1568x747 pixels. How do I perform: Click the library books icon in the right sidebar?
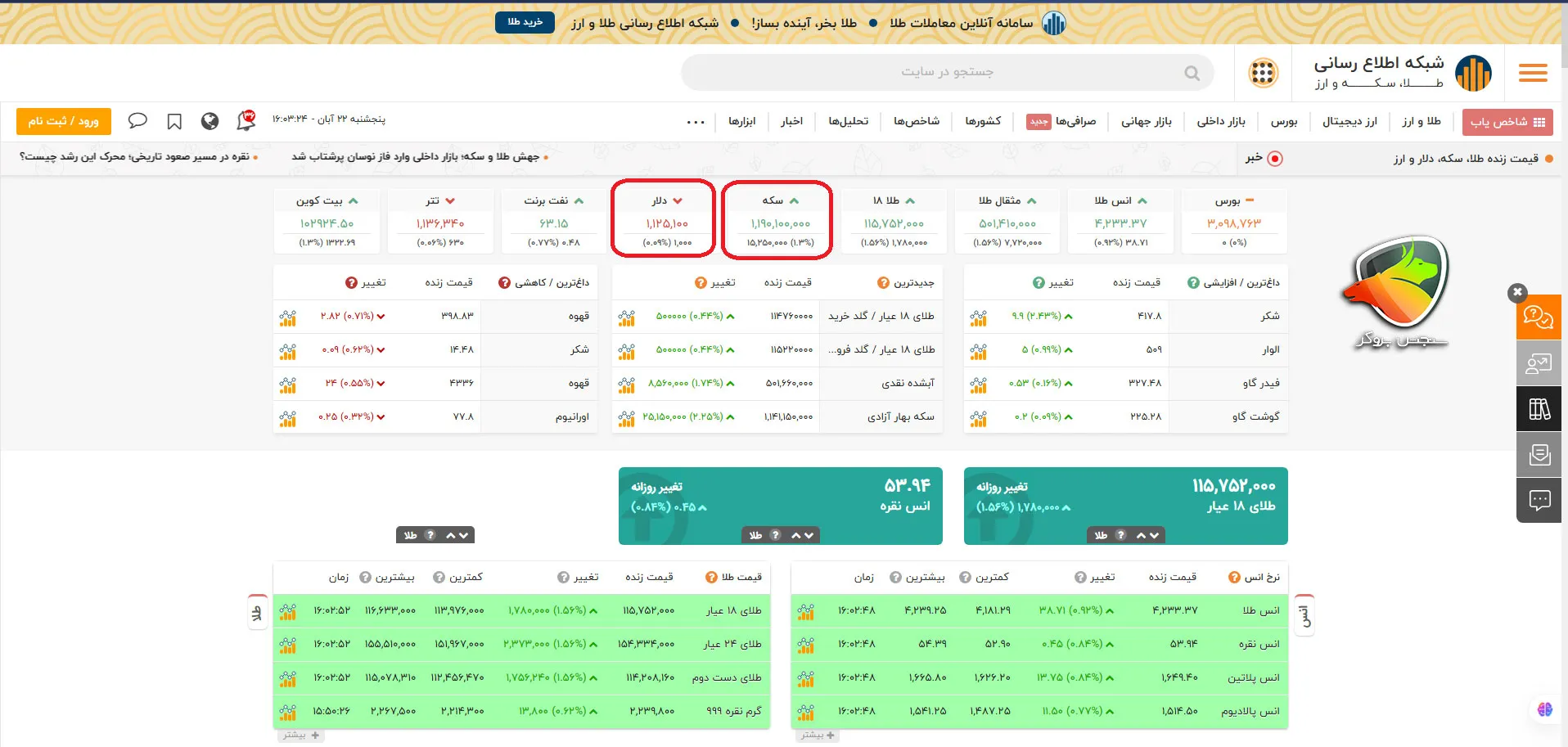[1539, 408]
